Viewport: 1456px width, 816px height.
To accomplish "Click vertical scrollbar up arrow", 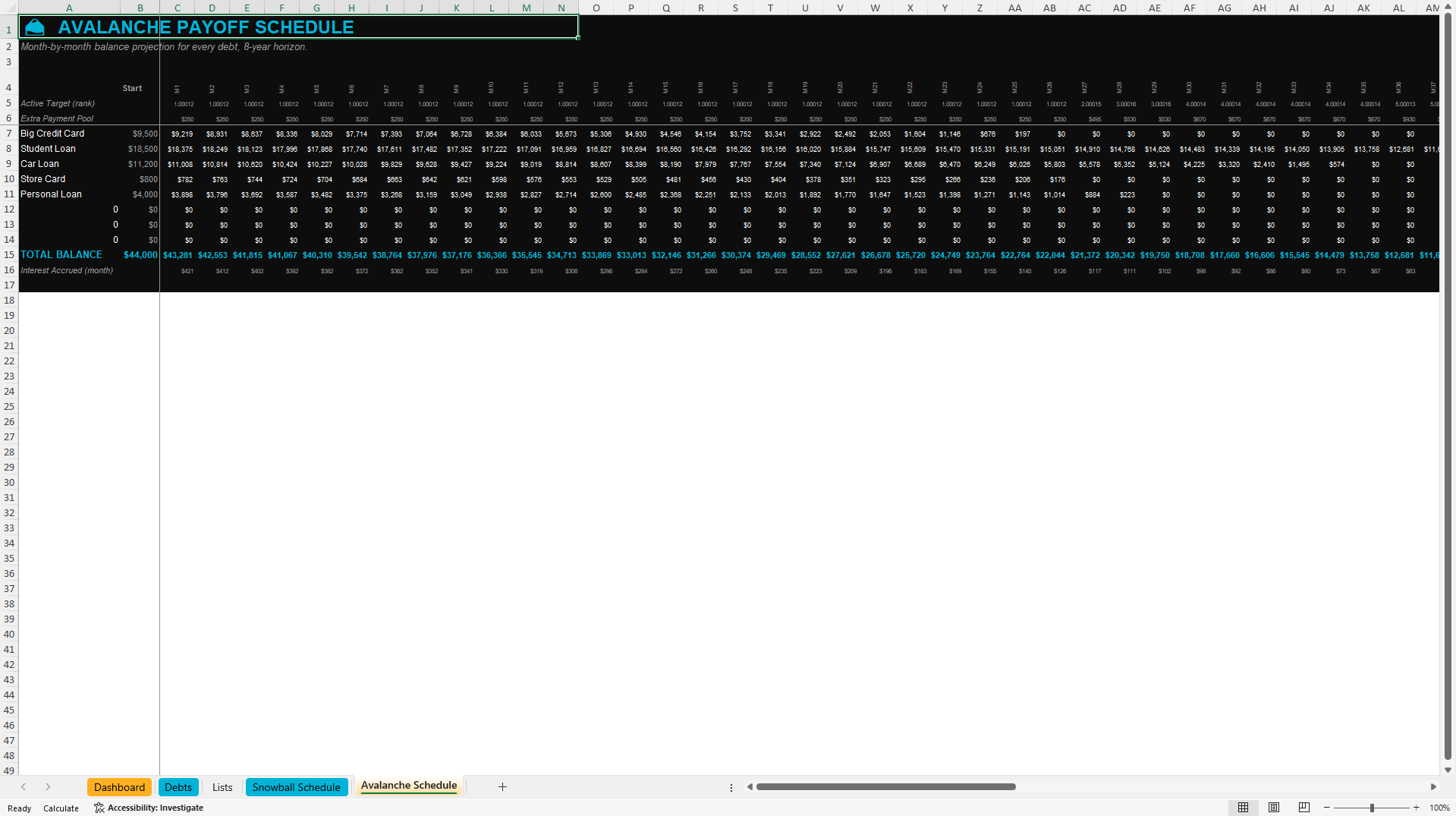I will (x=1448, y=7).
